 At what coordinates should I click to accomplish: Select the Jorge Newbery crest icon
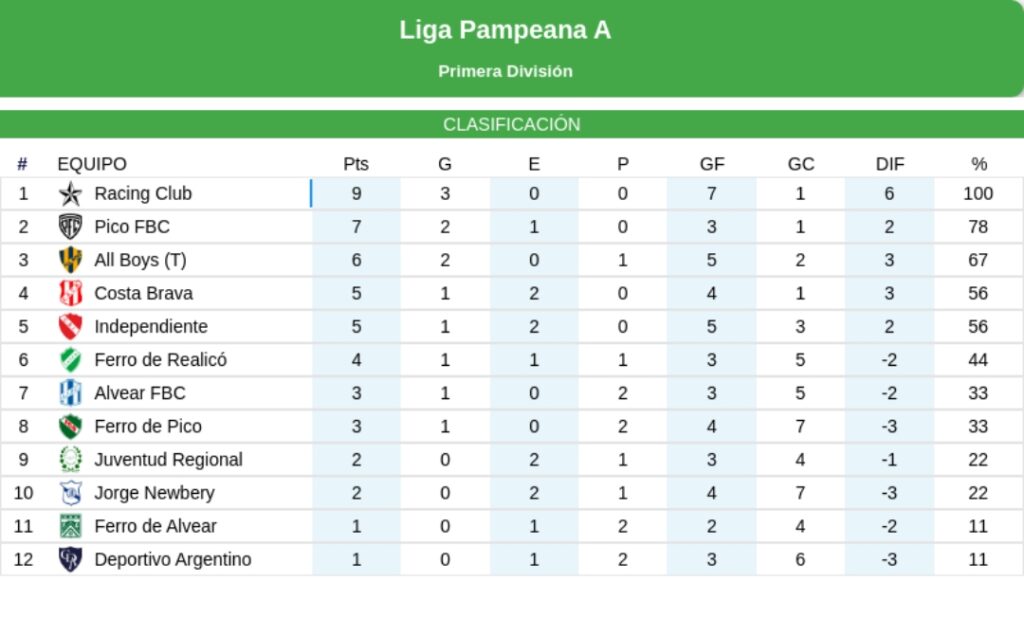point(70,493)
